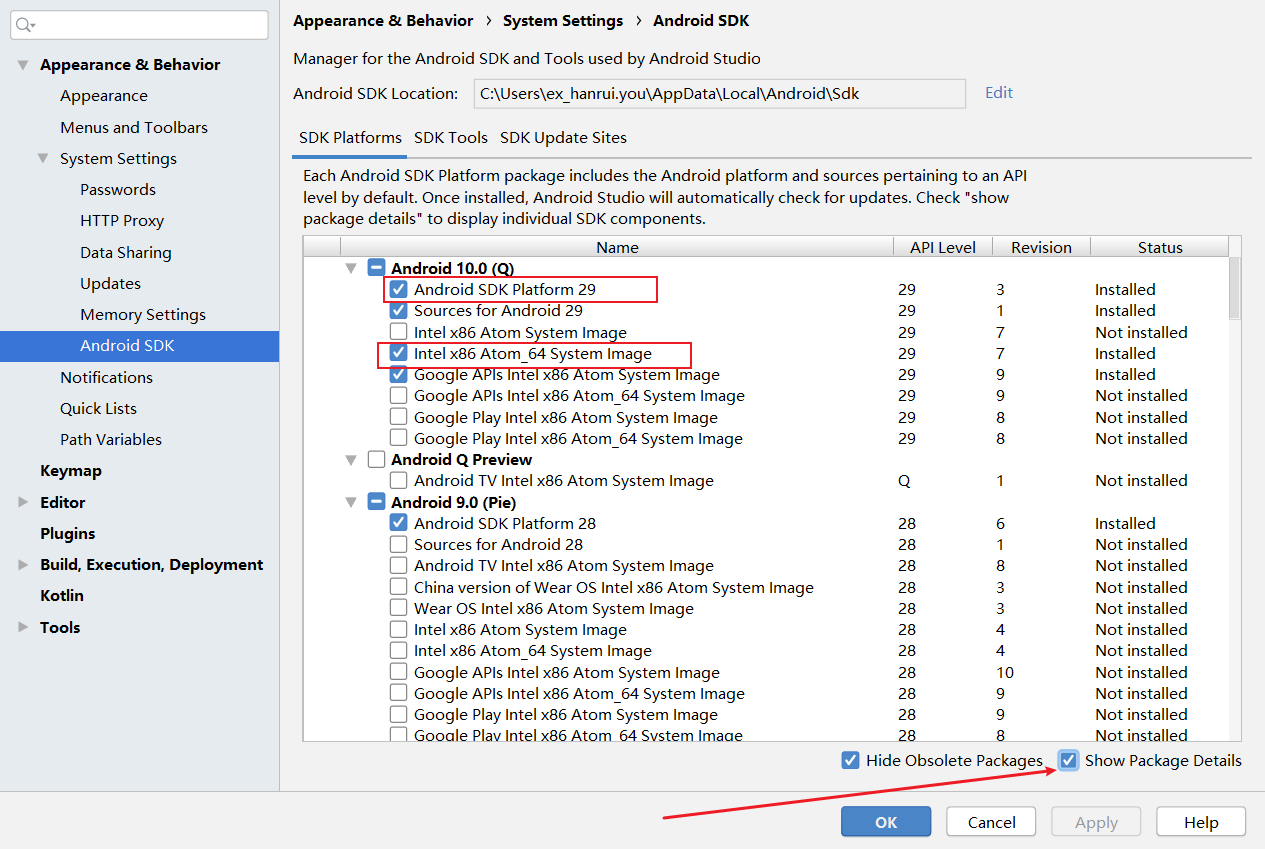The image size is (1265, 849).
Task: Open the SDK Update Sites tab
Action: click(x=563, y=138)
